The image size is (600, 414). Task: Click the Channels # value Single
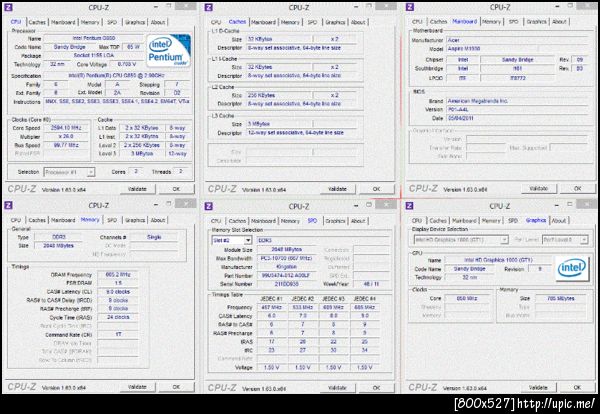154,237
